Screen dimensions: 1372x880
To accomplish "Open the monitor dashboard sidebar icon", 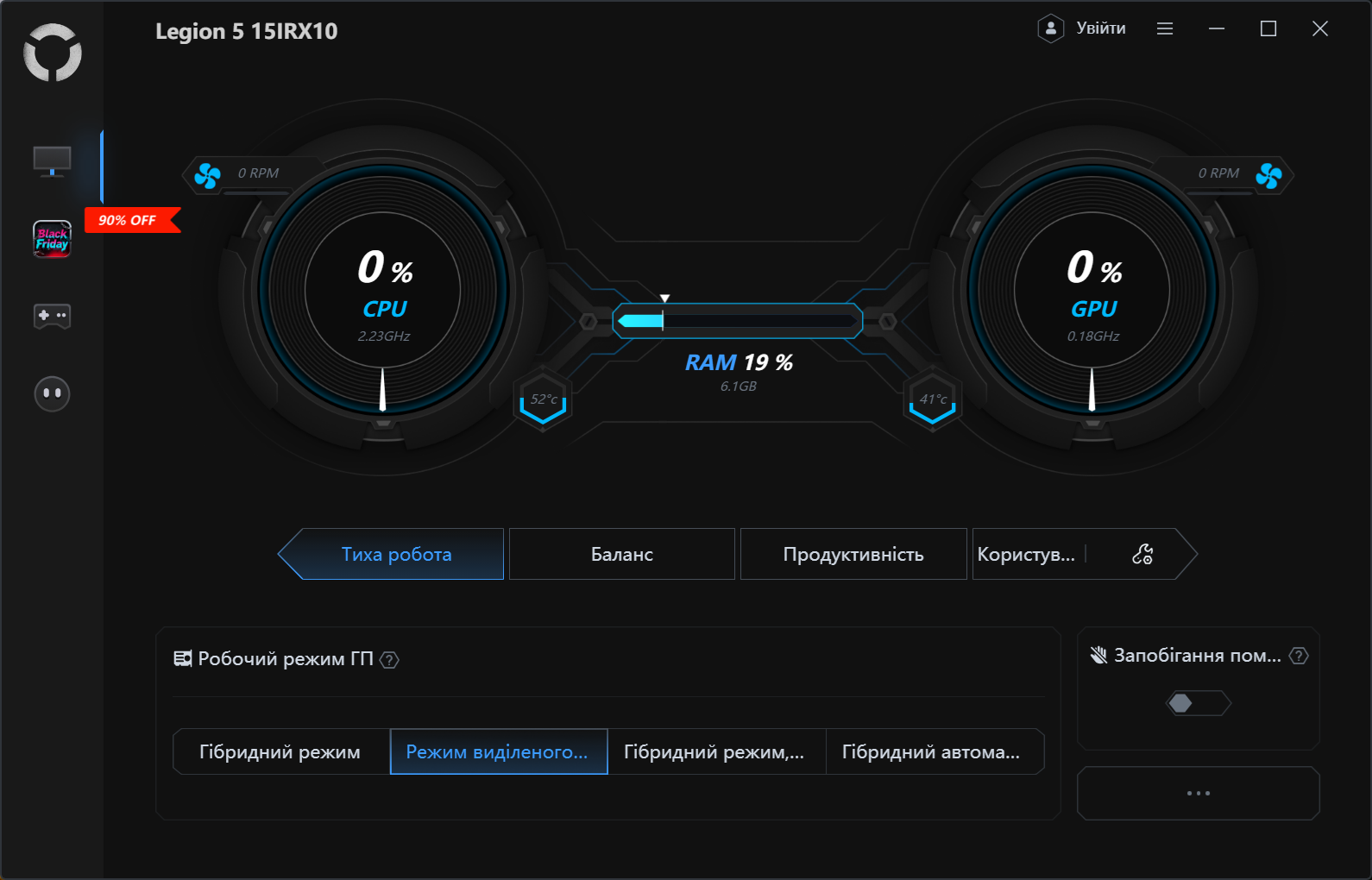I will 52,160.
